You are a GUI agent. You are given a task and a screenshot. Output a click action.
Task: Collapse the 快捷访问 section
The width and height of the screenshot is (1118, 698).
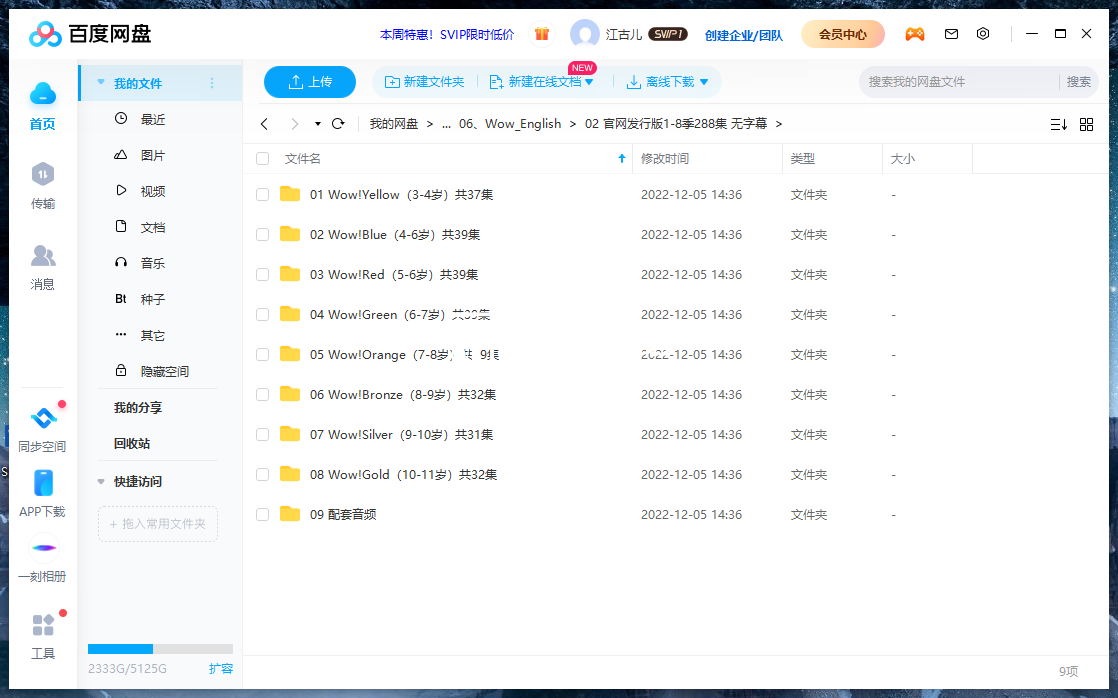tap(100, 481)
